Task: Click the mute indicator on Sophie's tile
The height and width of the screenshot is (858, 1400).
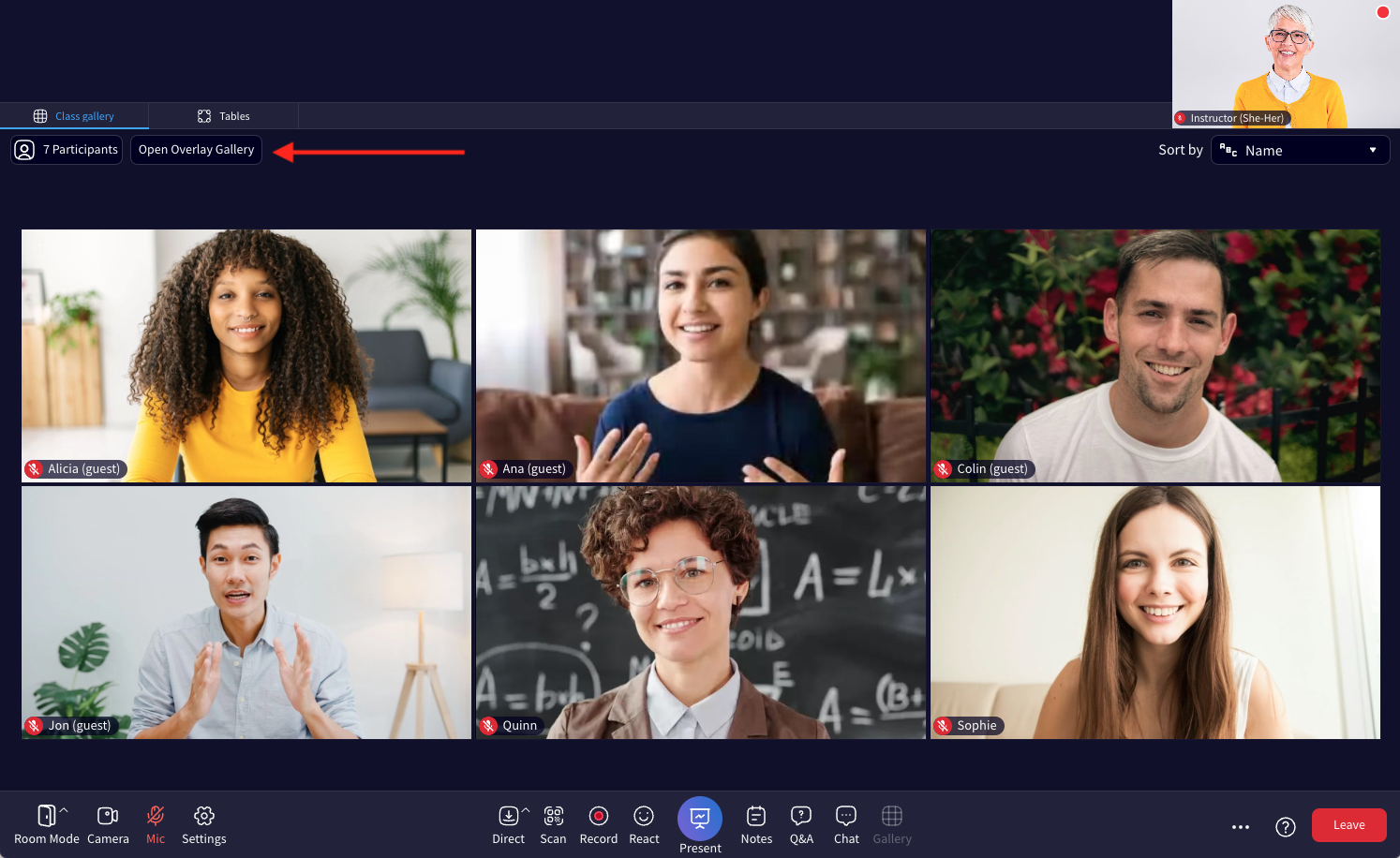Action: tap(942, 725)
